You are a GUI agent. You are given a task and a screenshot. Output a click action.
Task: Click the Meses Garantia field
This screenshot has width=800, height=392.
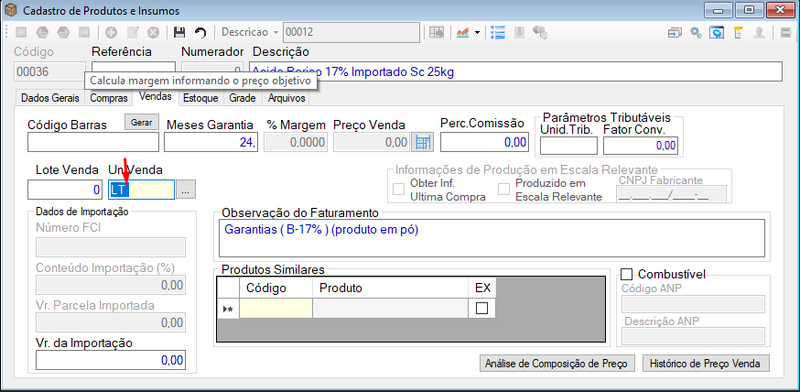[211, 142]
